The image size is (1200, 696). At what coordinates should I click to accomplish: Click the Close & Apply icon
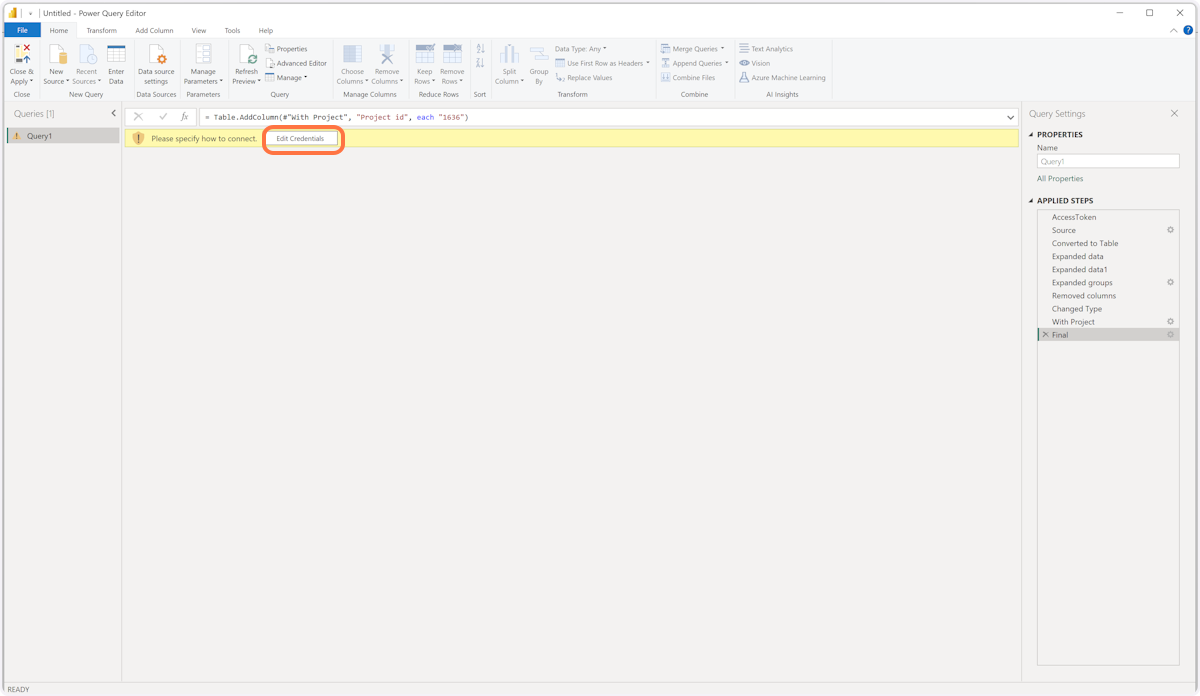22,55
